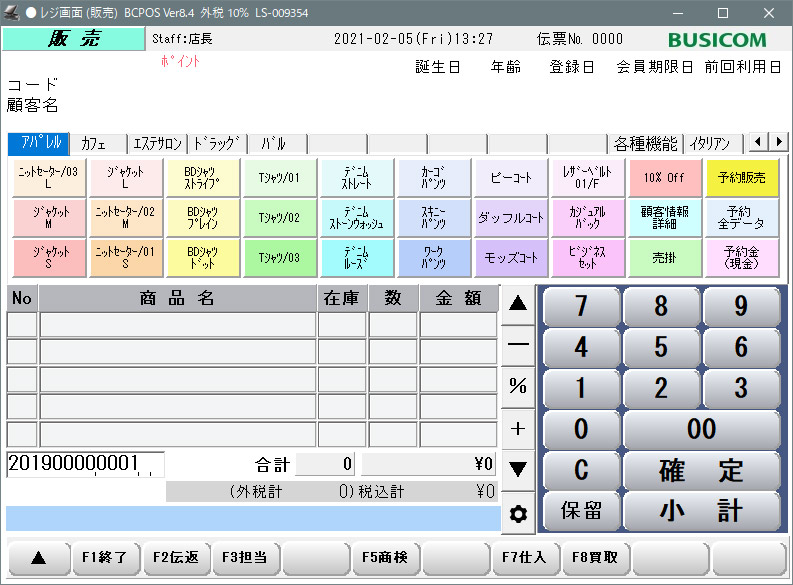
Task: Move down the item list arrow
Action: (x=518, y=468)
